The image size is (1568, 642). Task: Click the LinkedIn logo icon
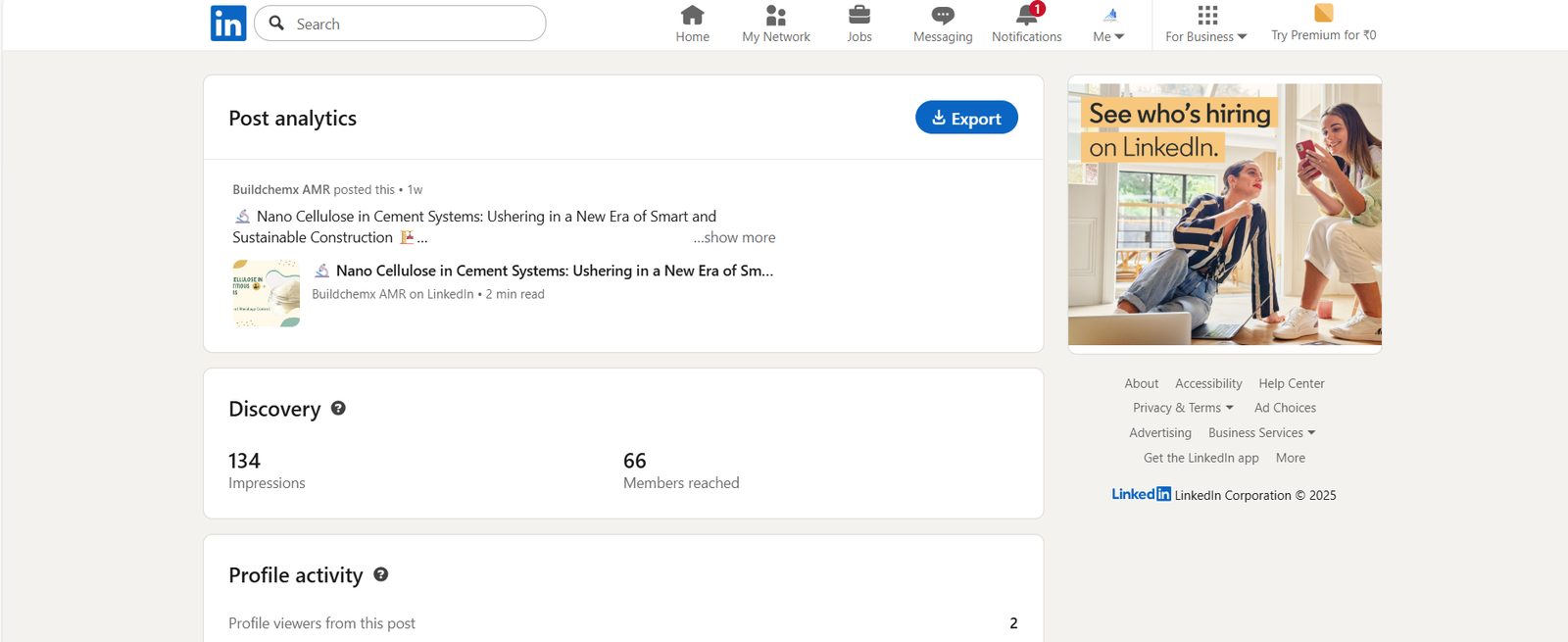228,23
